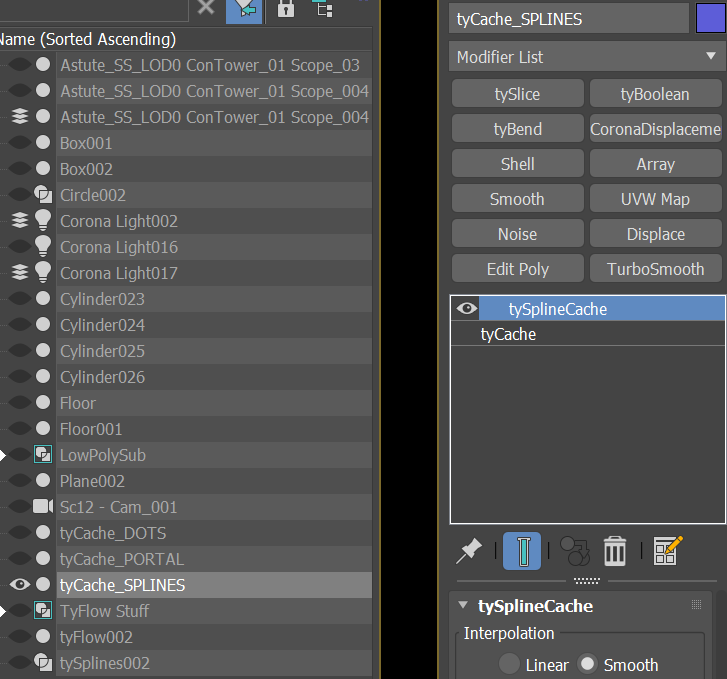Click Box001 geometry dot icon

coord(43,142)
